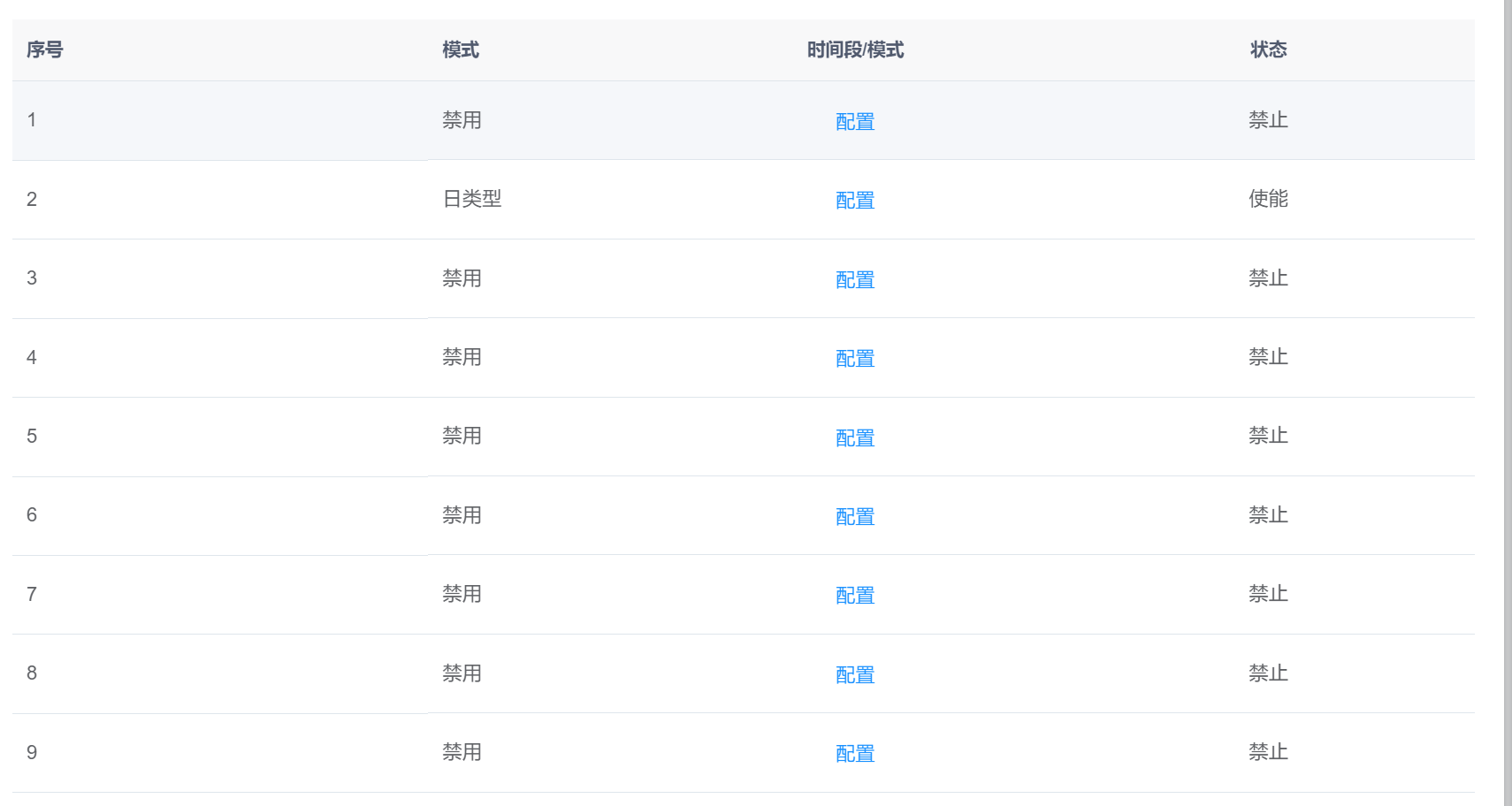Click sequence number 7 cell

32,594
